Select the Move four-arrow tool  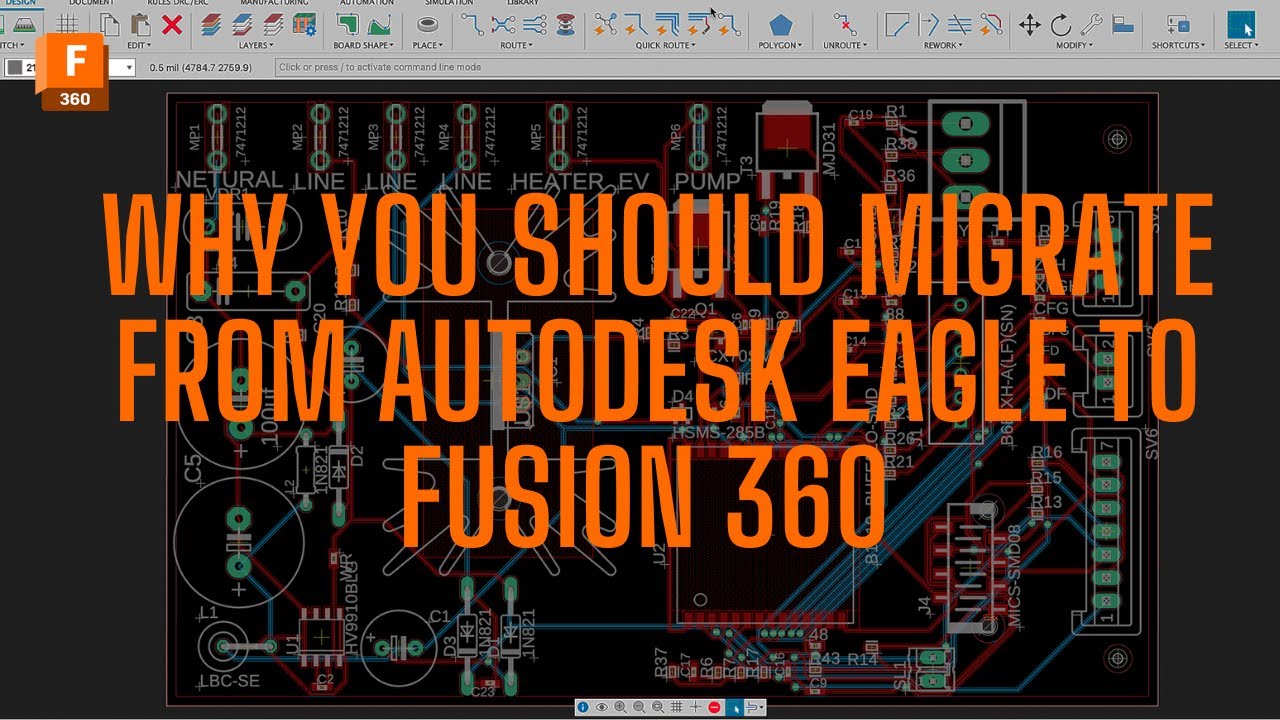coord(1029,25)
